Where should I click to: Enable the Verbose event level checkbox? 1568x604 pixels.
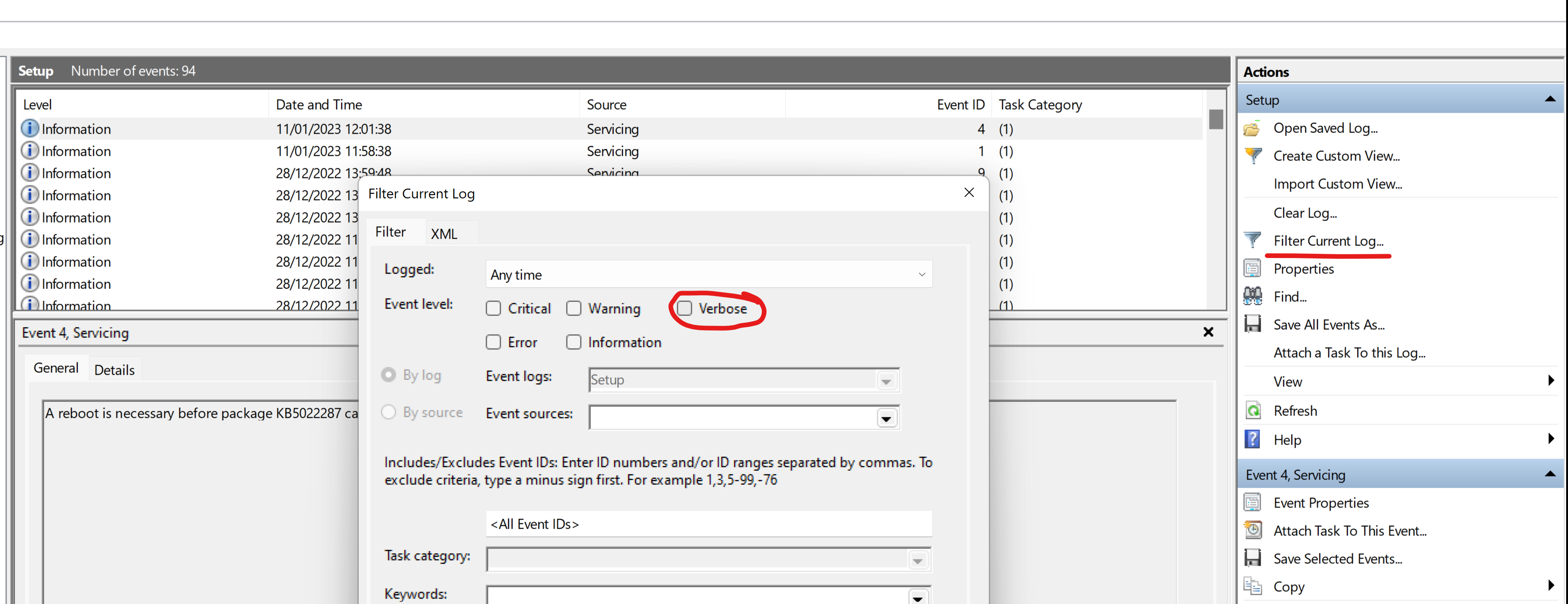point(685,308)
